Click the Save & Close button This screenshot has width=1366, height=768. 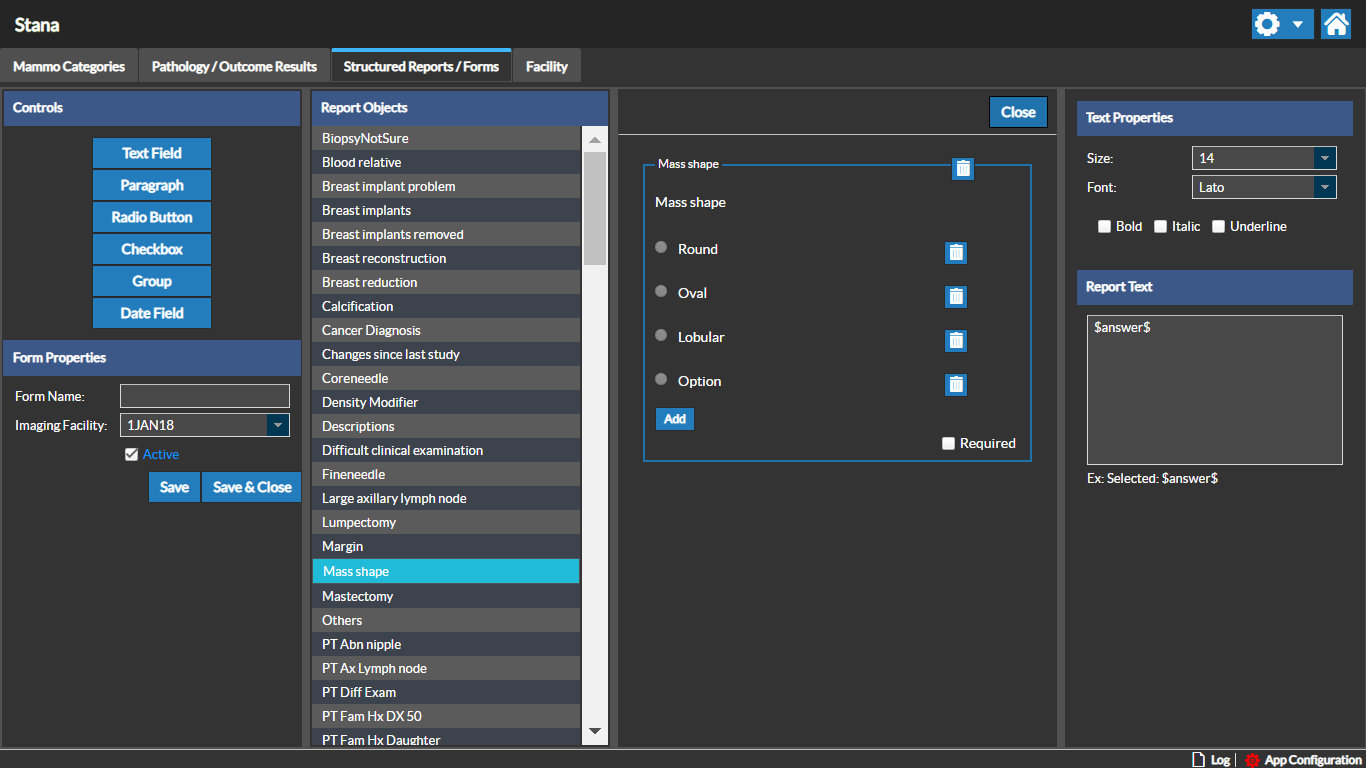click(x=252, y=487)
